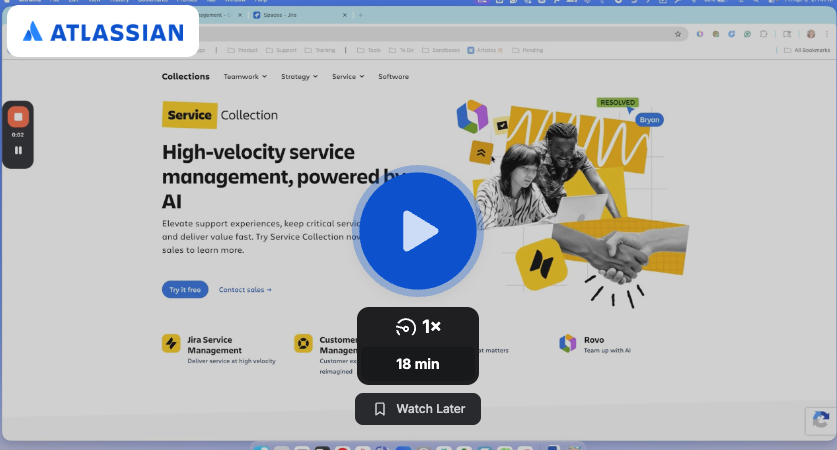Click the reCAPTCHA badge
The width and height of the screenshot is (837, 450).
[x=820, y=421]
